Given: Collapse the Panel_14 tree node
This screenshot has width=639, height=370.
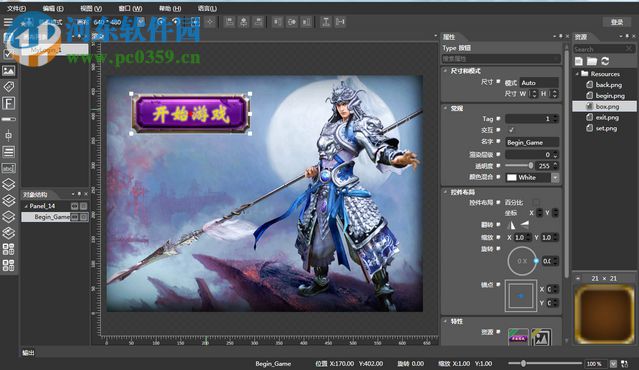Looking at the screenshot, I should tap(26, 206).
